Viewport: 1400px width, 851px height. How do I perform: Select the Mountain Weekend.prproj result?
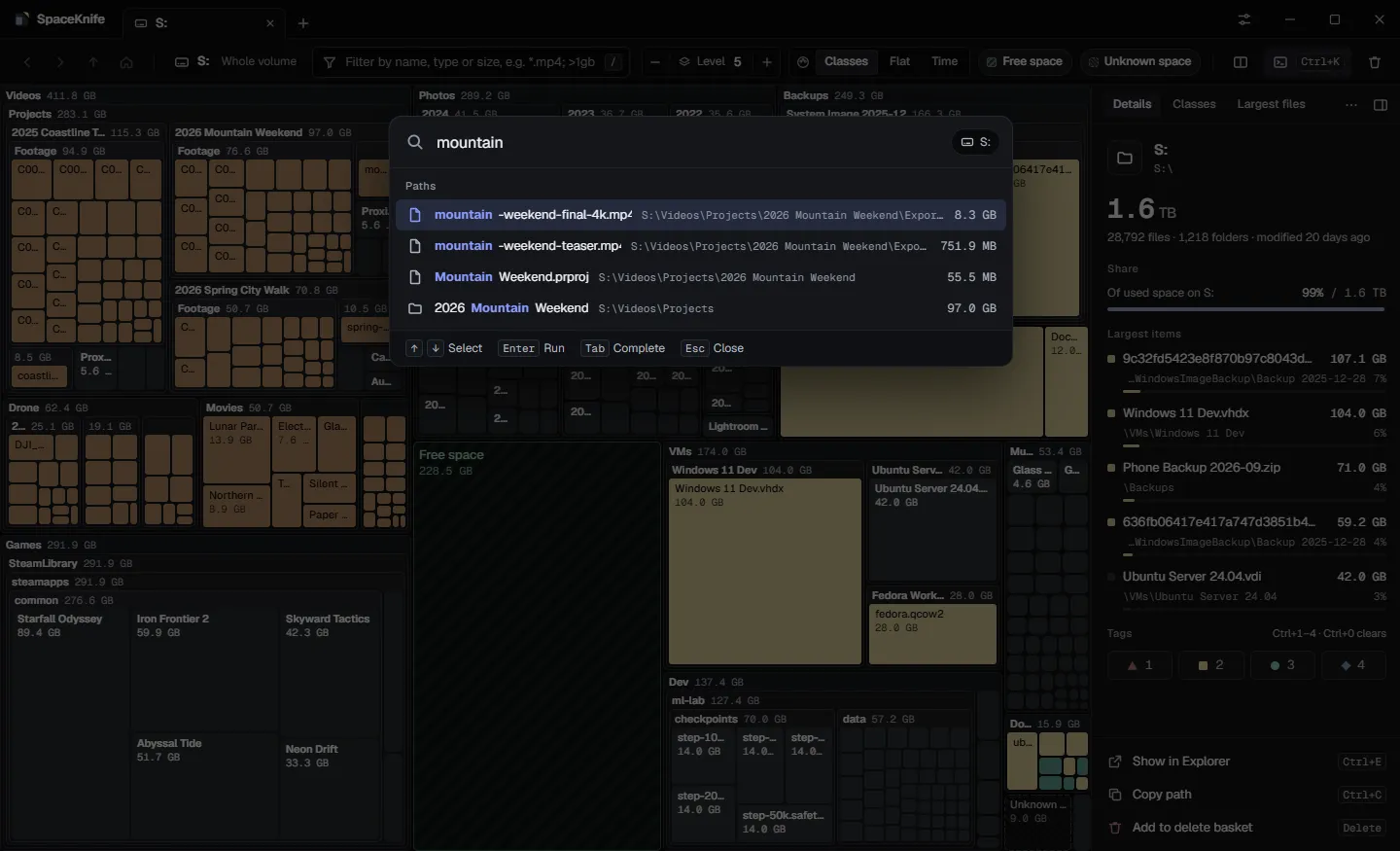tap(701, 277)
